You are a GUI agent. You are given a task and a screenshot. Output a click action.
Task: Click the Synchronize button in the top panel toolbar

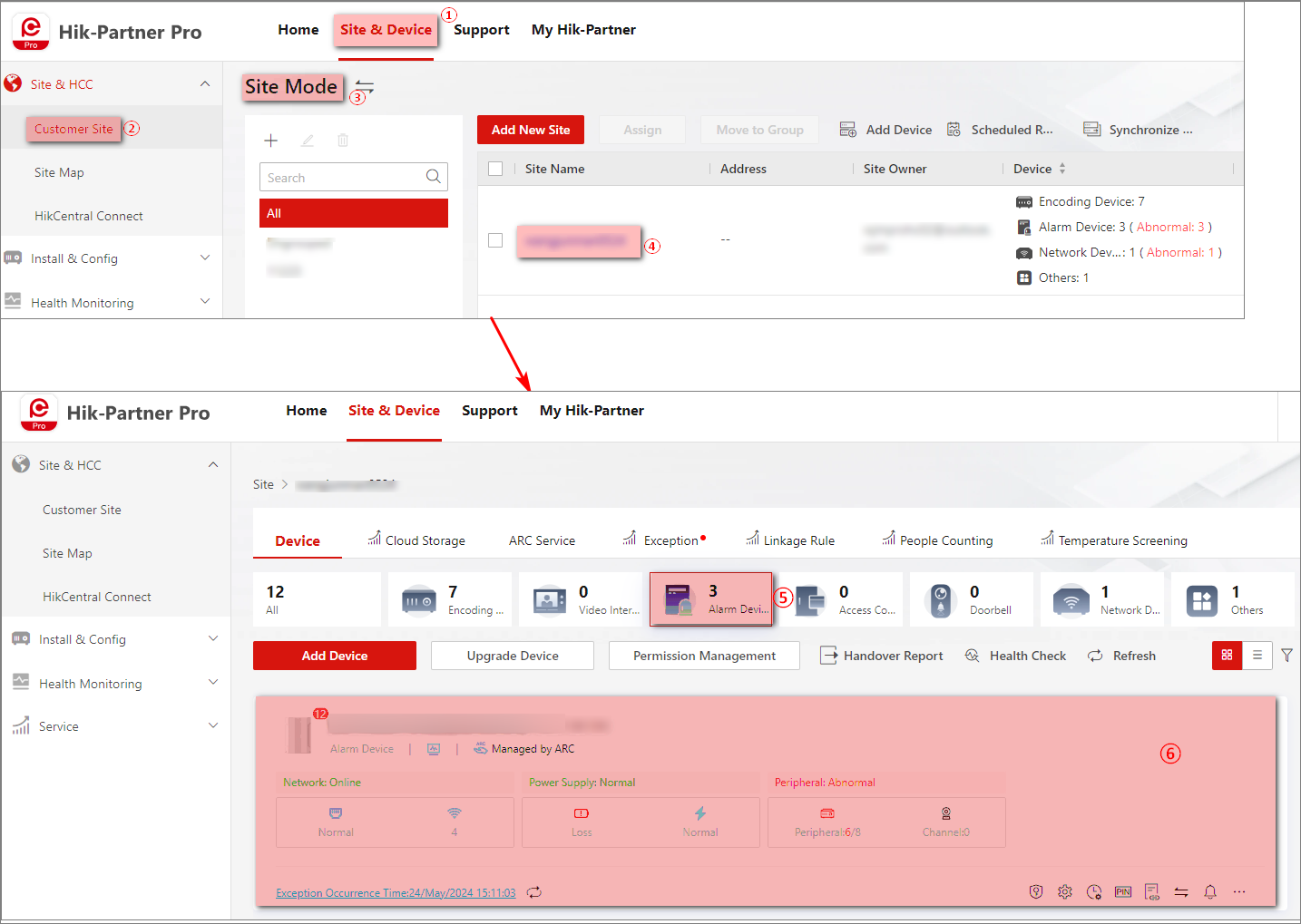click(x=1138, y=130)
